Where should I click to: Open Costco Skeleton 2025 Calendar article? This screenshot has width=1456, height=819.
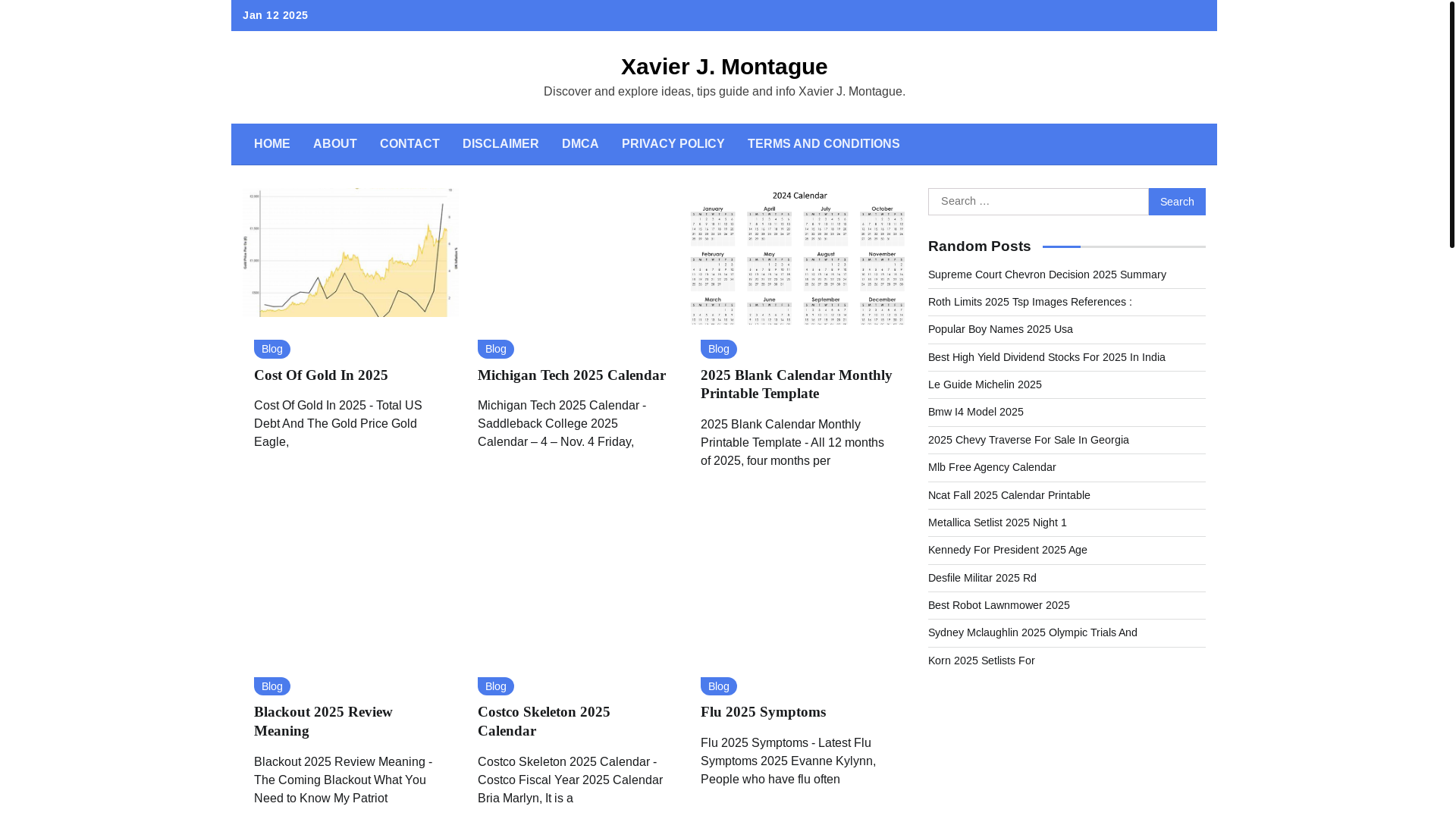pyautogui.click(x=544, y=721)
